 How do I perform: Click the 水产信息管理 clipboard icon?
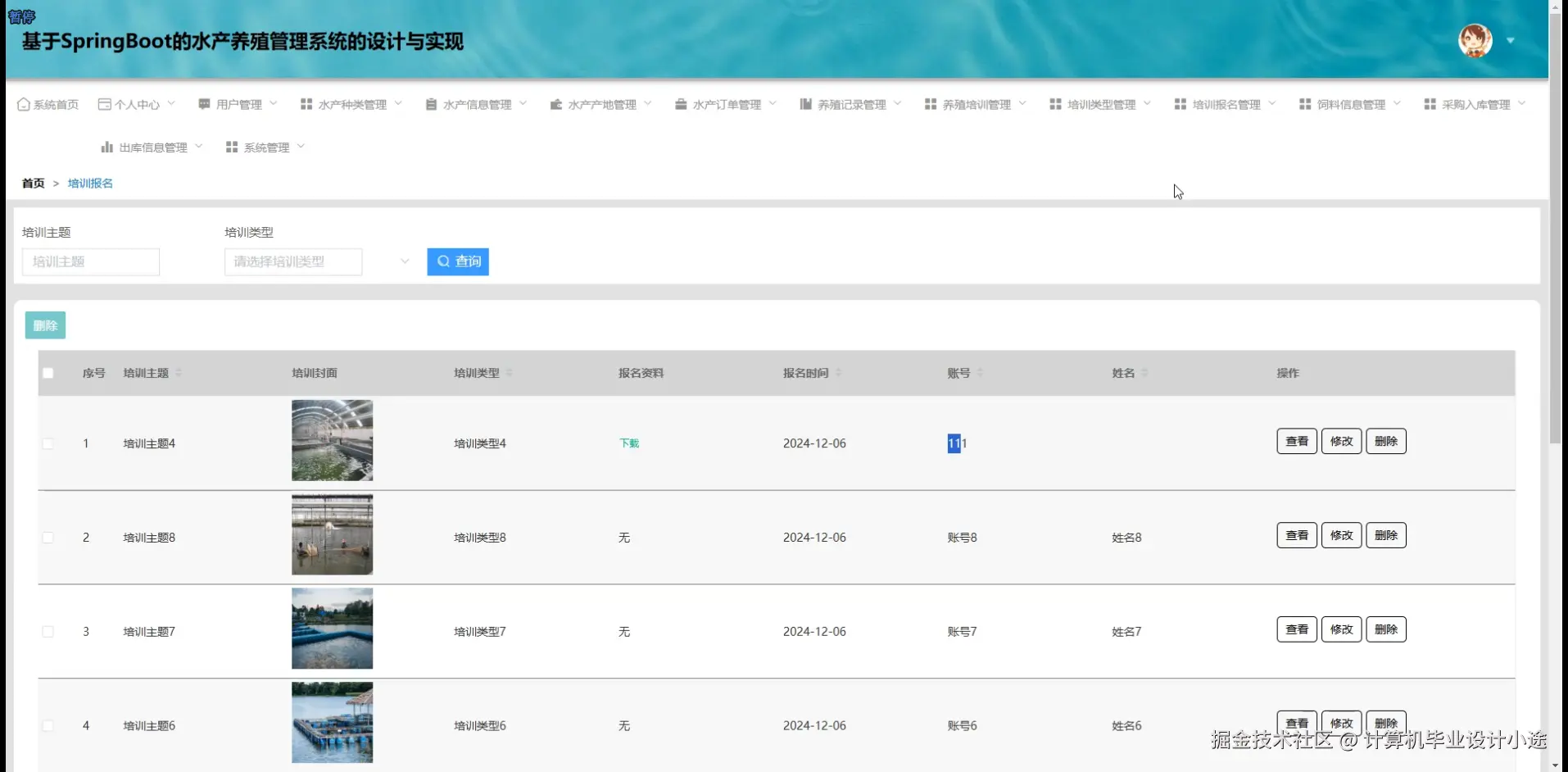pyautogui.click(x=431, y=104)
